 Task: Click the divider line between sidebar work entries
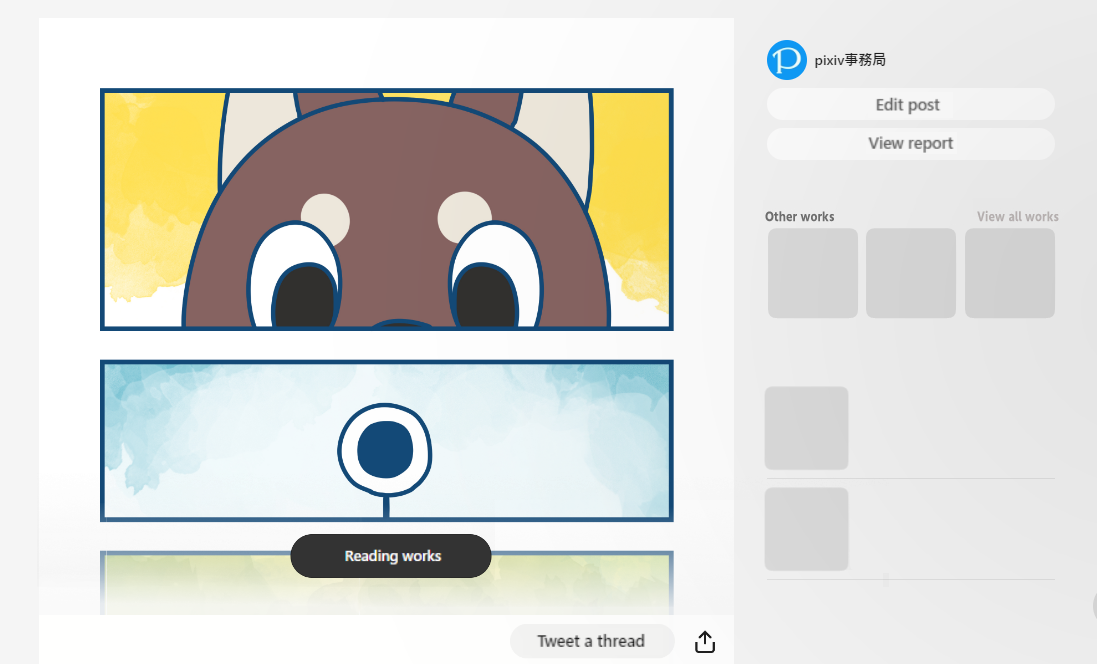(910, 478)
